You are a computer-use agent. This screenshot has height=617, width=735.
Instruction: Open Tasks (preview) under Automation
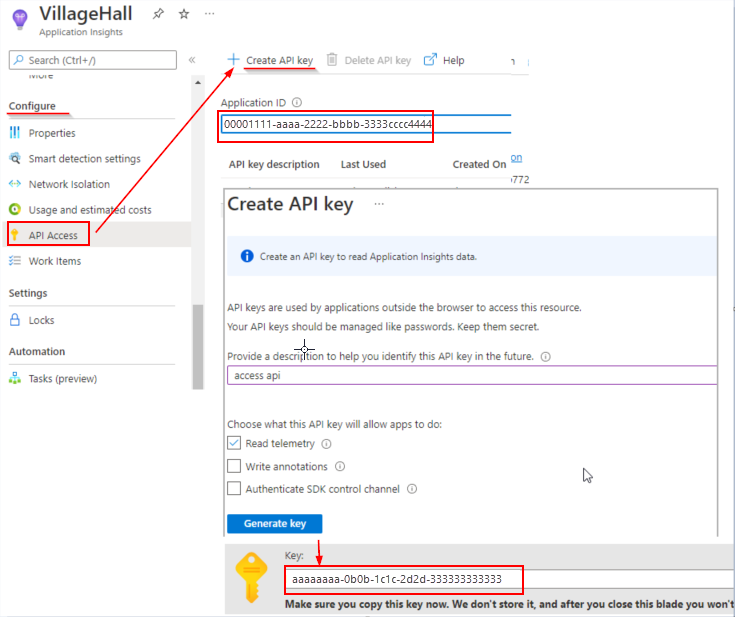(63, 379)
